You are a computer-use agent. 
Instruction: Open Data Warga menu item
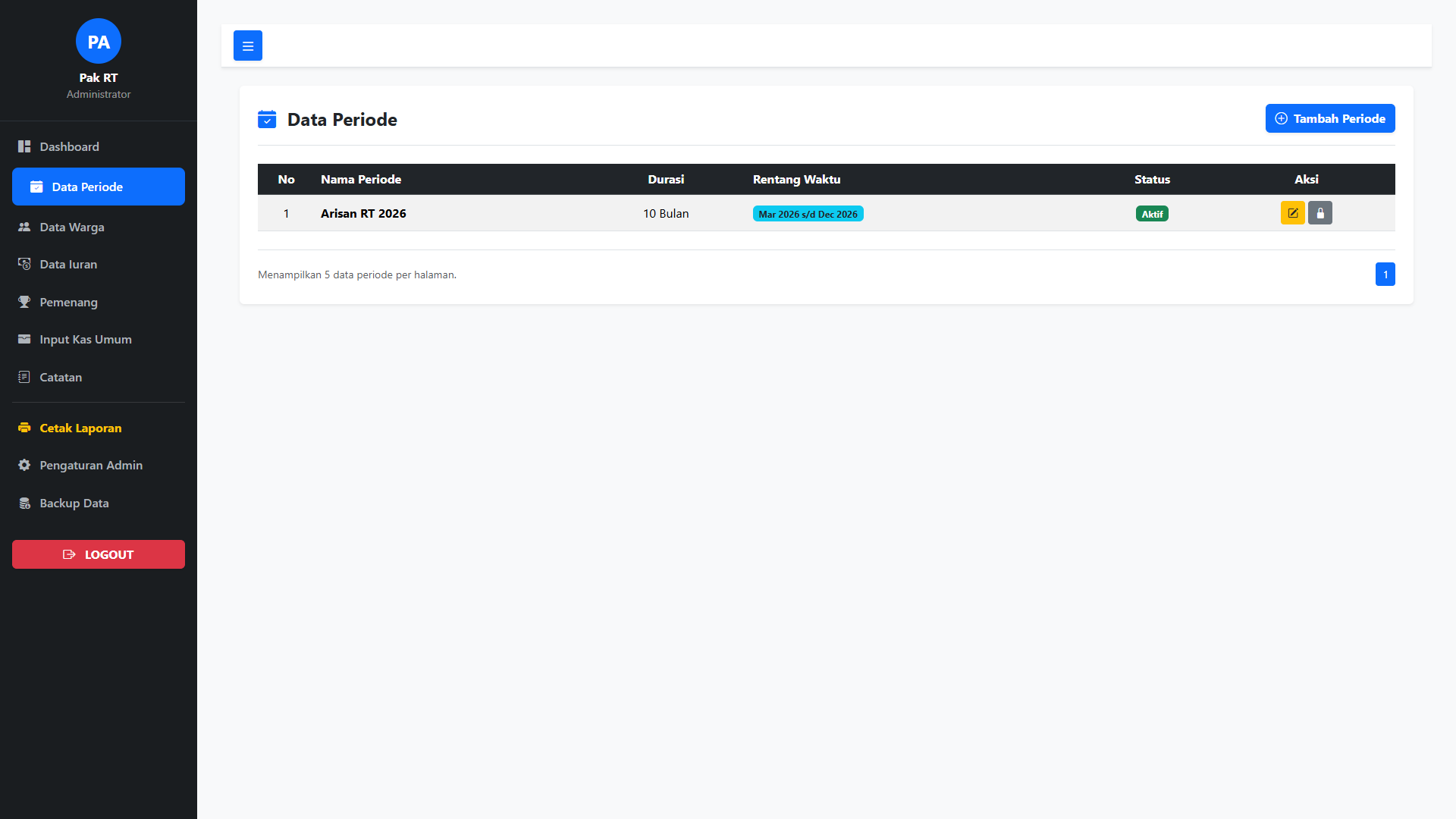72,227
